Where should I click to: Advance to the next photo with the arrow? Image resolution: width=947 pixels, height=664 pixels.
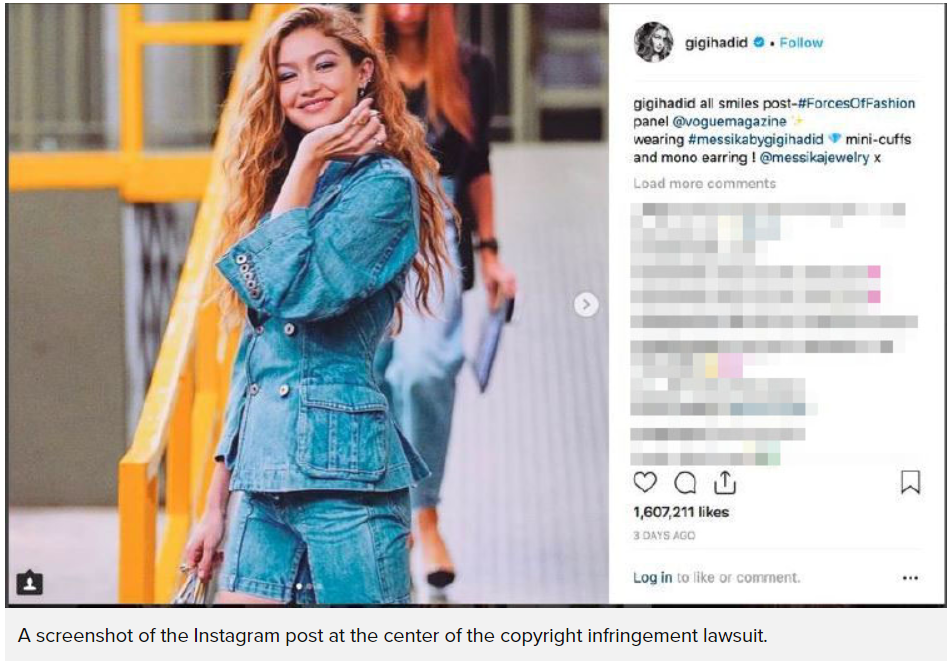tap(586, 305)
